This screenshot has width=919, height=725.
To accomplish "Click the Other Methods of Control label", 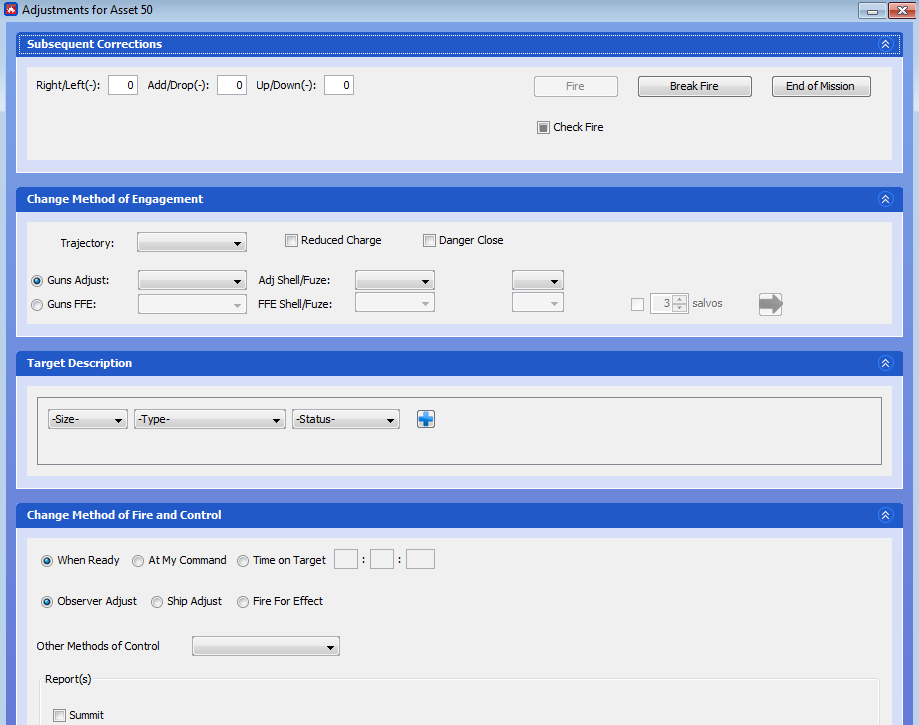I will point(98,646).
